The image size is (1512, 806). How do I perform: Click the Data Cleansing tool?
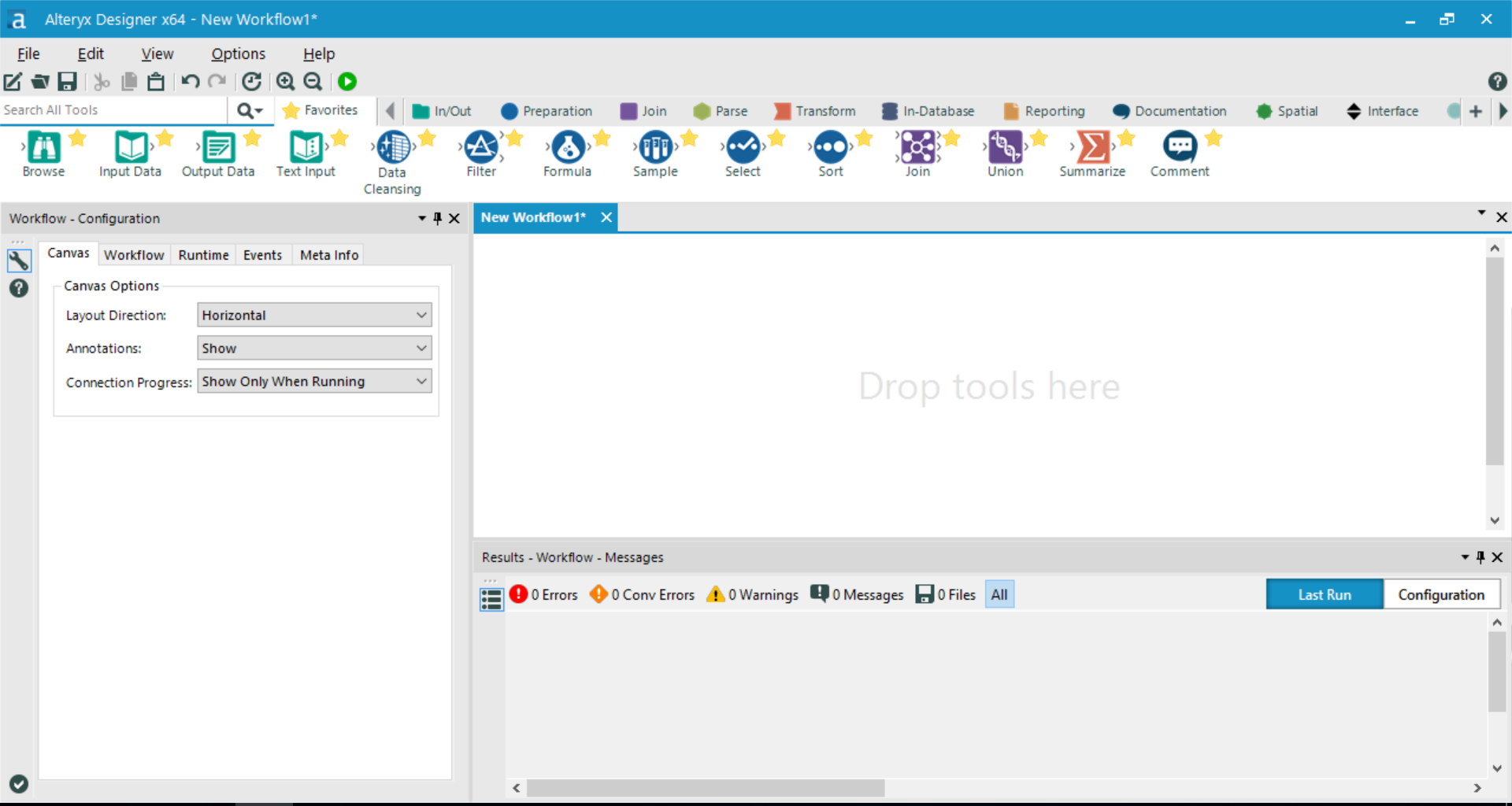pyautogui.click(x=393, y=147)
